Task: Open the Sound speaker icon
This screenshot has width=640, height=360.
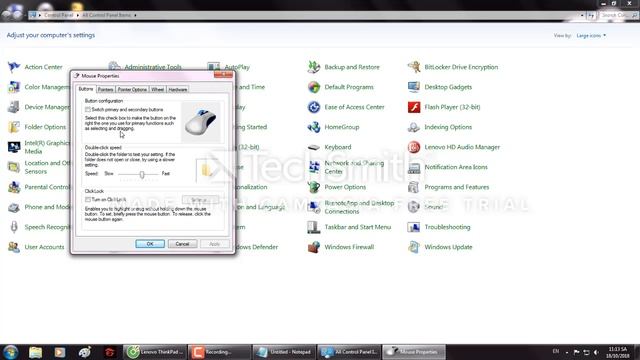Action: (414, 207)
